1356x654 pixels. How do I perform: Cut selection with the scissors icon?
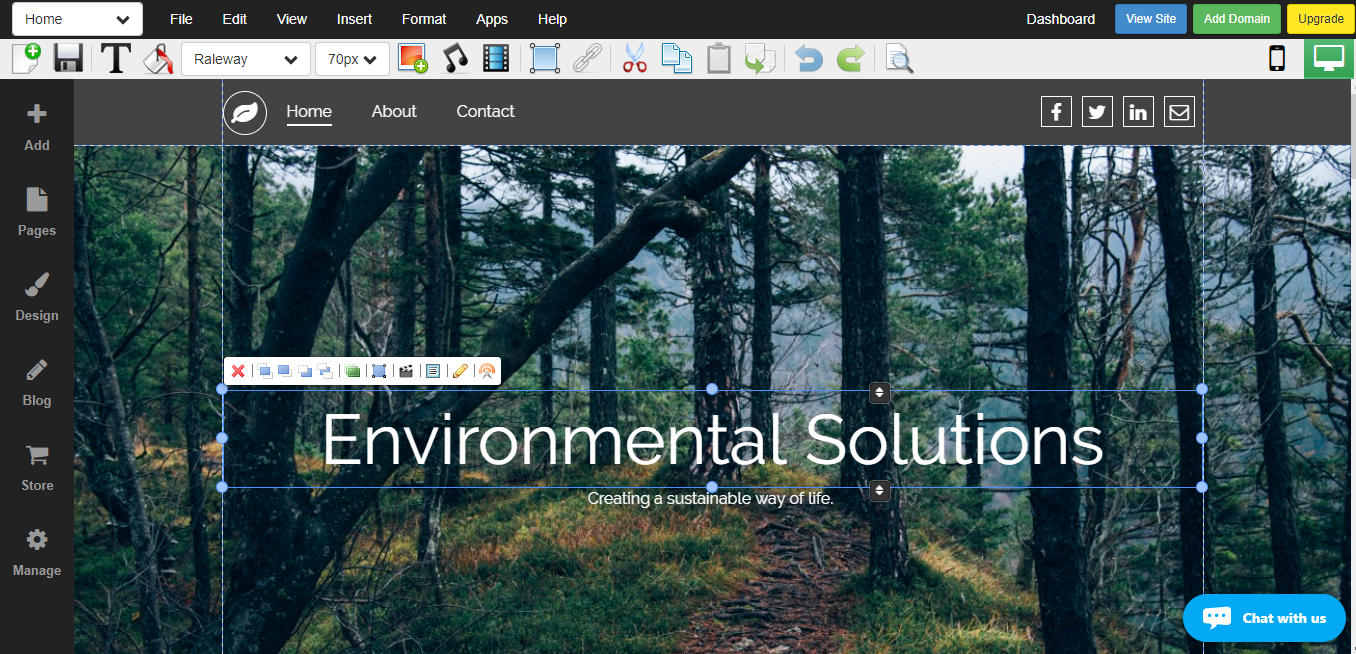tap(635, 59)
